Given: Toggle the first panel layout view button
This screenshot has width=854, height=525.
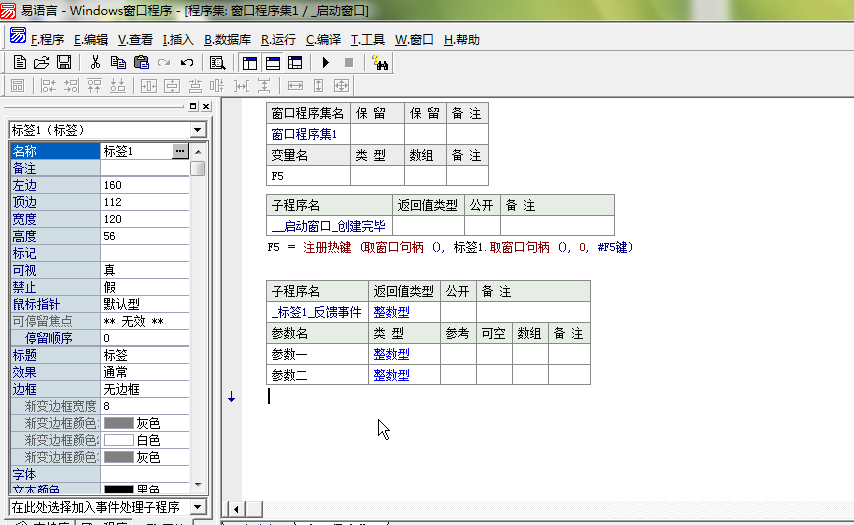Looking at the screenshot, I should [x=250, y=62].
